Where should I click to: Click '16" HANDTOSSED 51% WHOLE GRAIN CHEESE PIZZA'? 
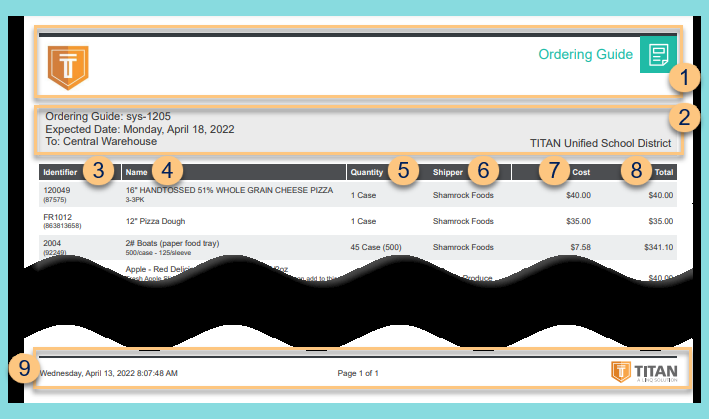click(x=229, y=190)
